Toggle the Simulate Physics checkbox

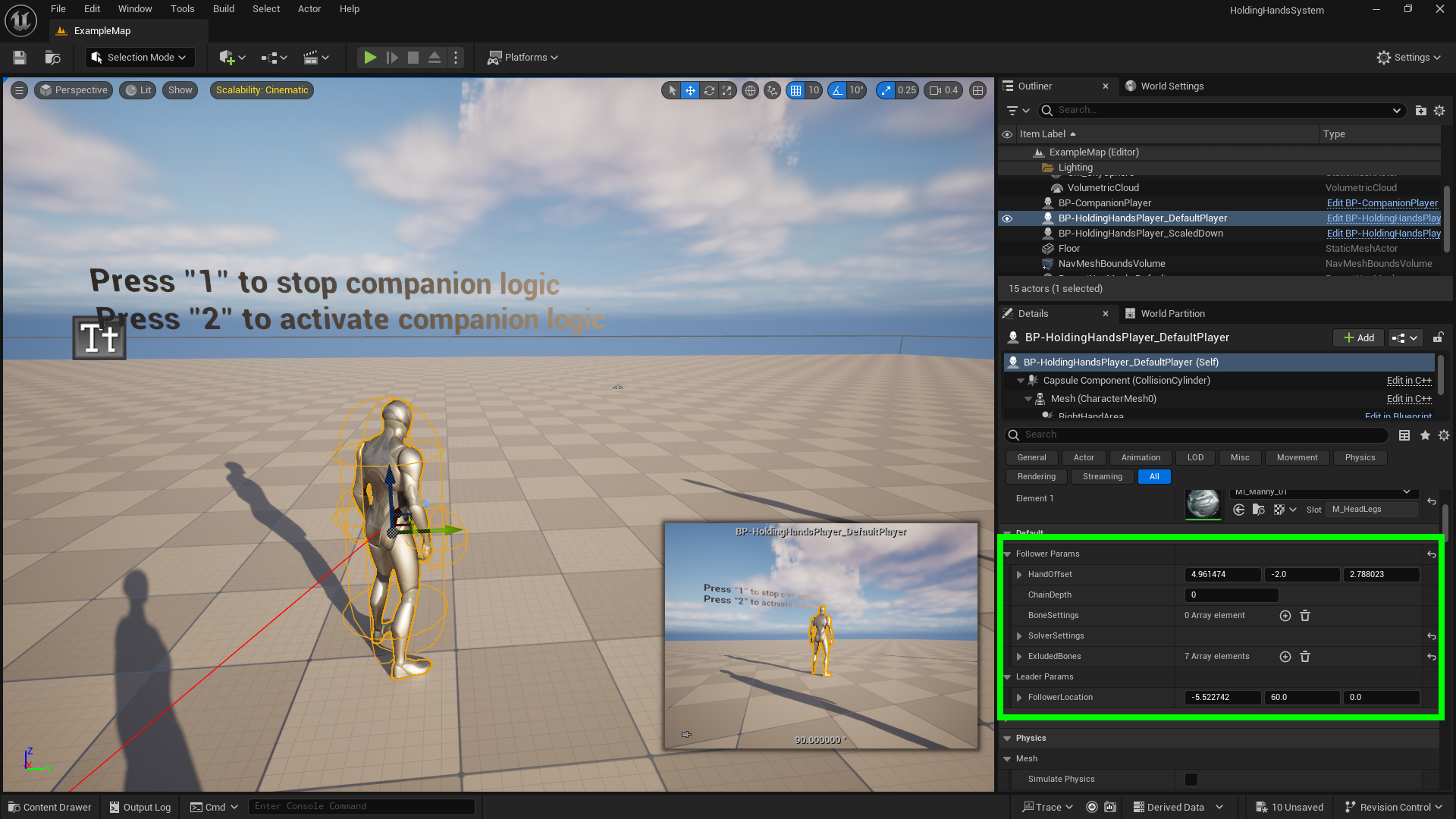[1191, 780]
